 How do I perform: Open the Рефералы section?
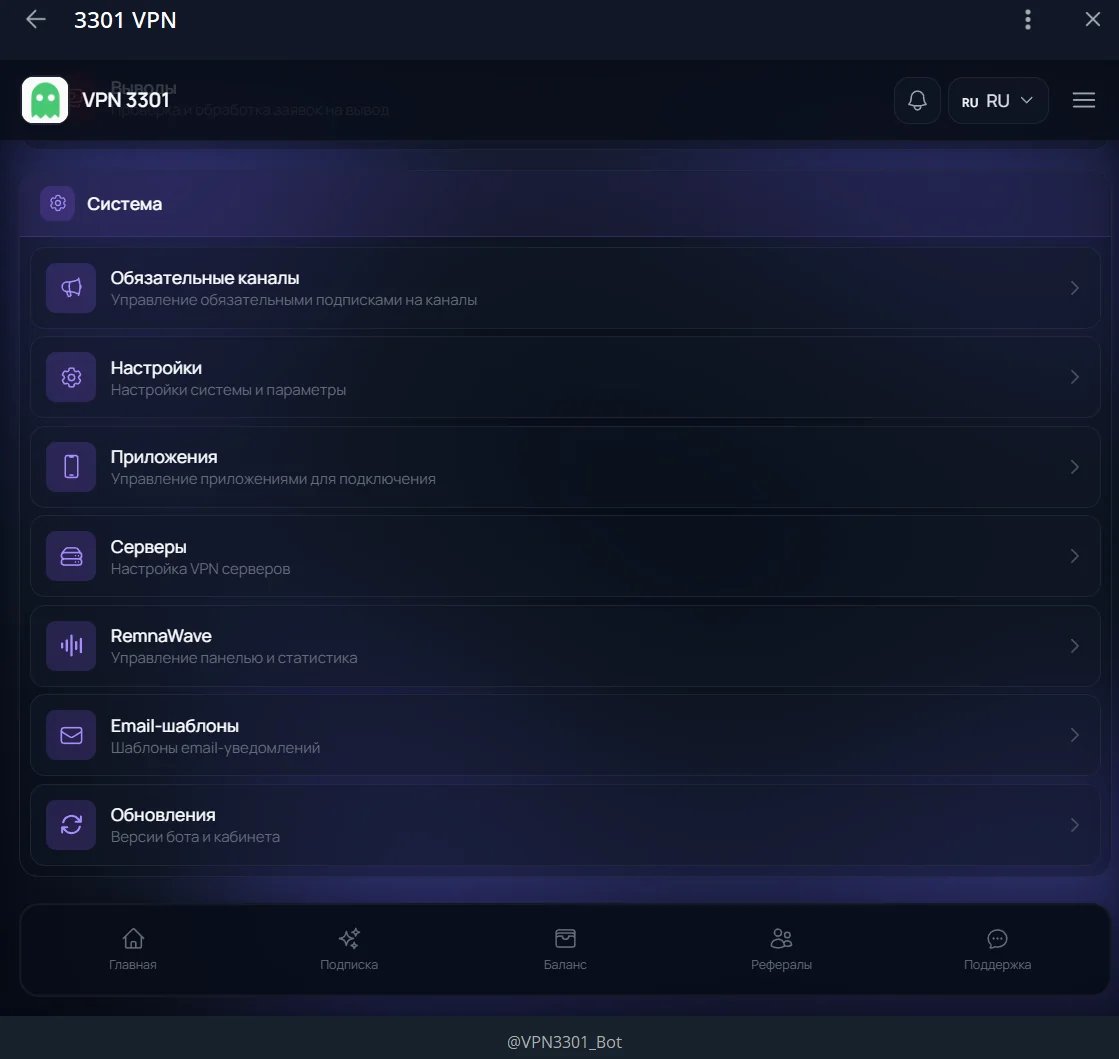click(781, 948)
